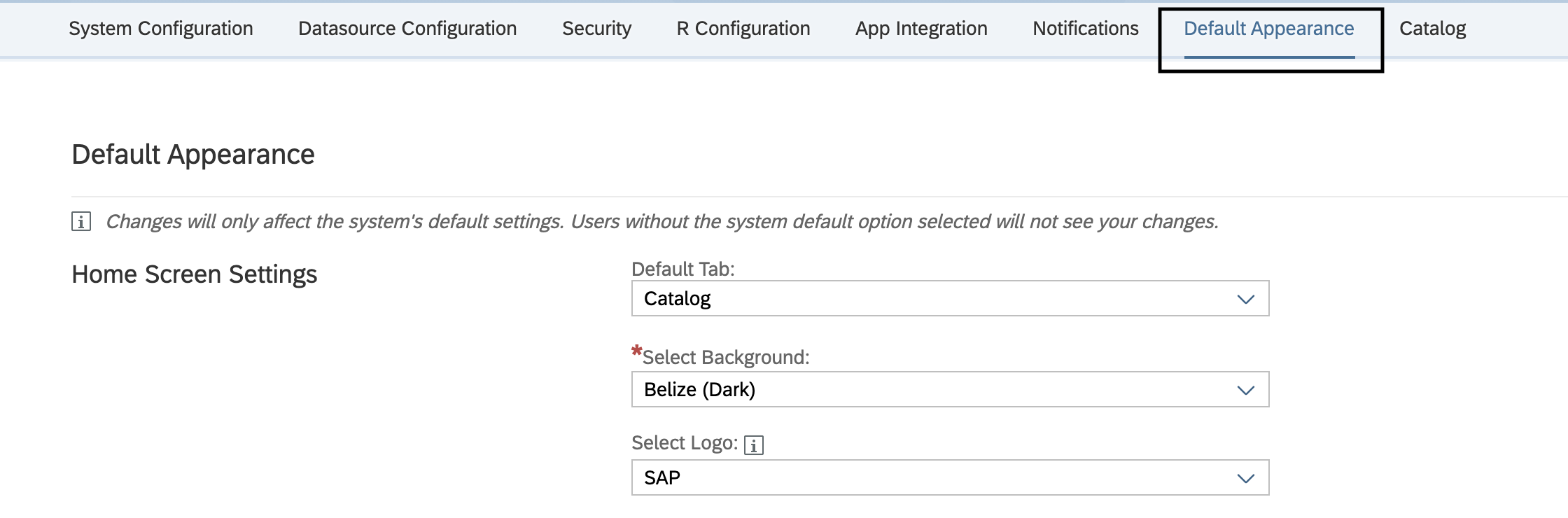This screenshot has width=1568, height=518.
Task: Click the Home Screen Settings heading
Action: (195, 274)
